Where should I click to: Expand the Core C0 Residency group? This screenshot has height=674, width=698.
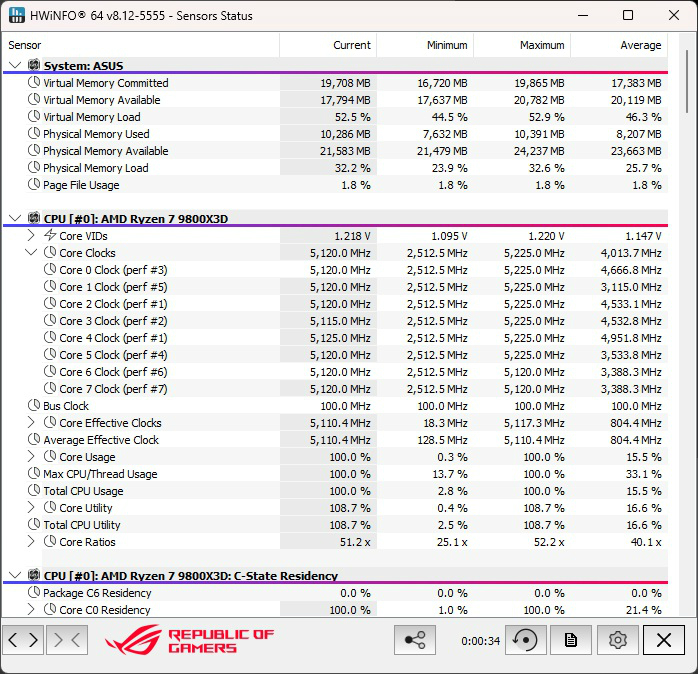pyautogui.click(x=31, y=609)
